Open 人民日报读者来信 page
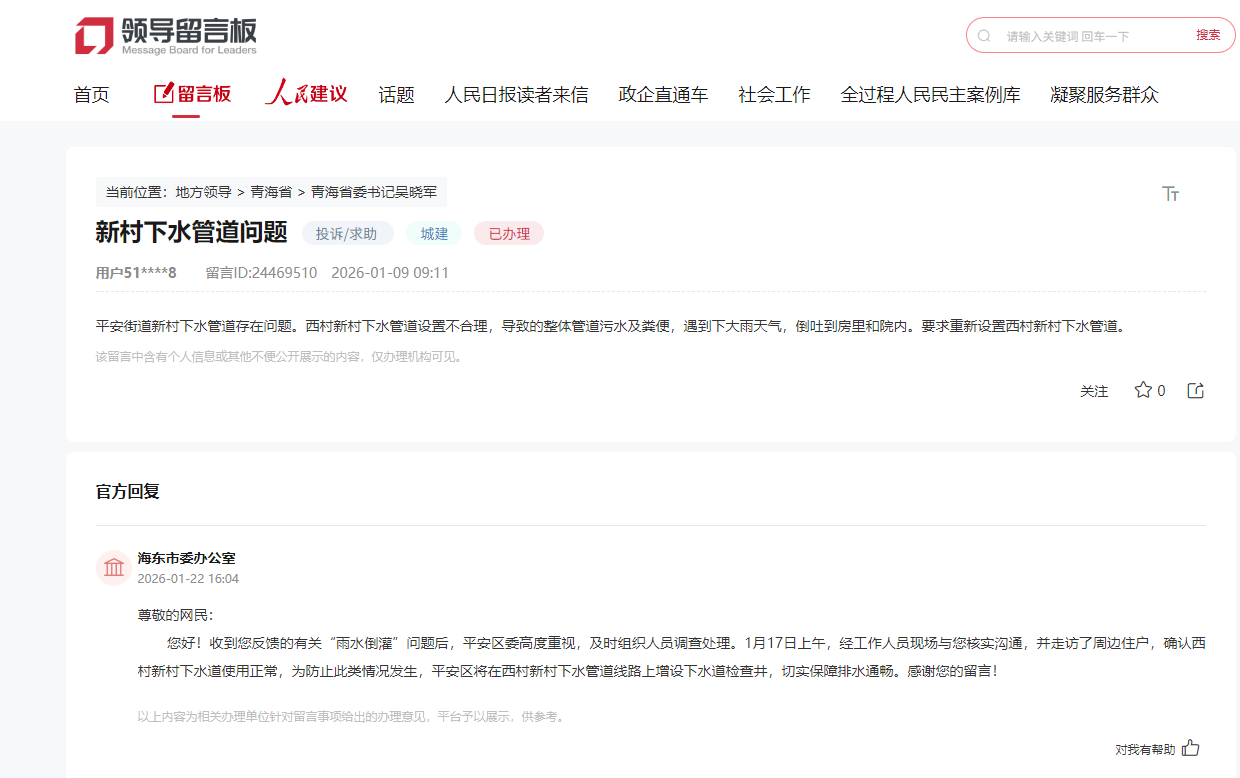 (516, 95)
